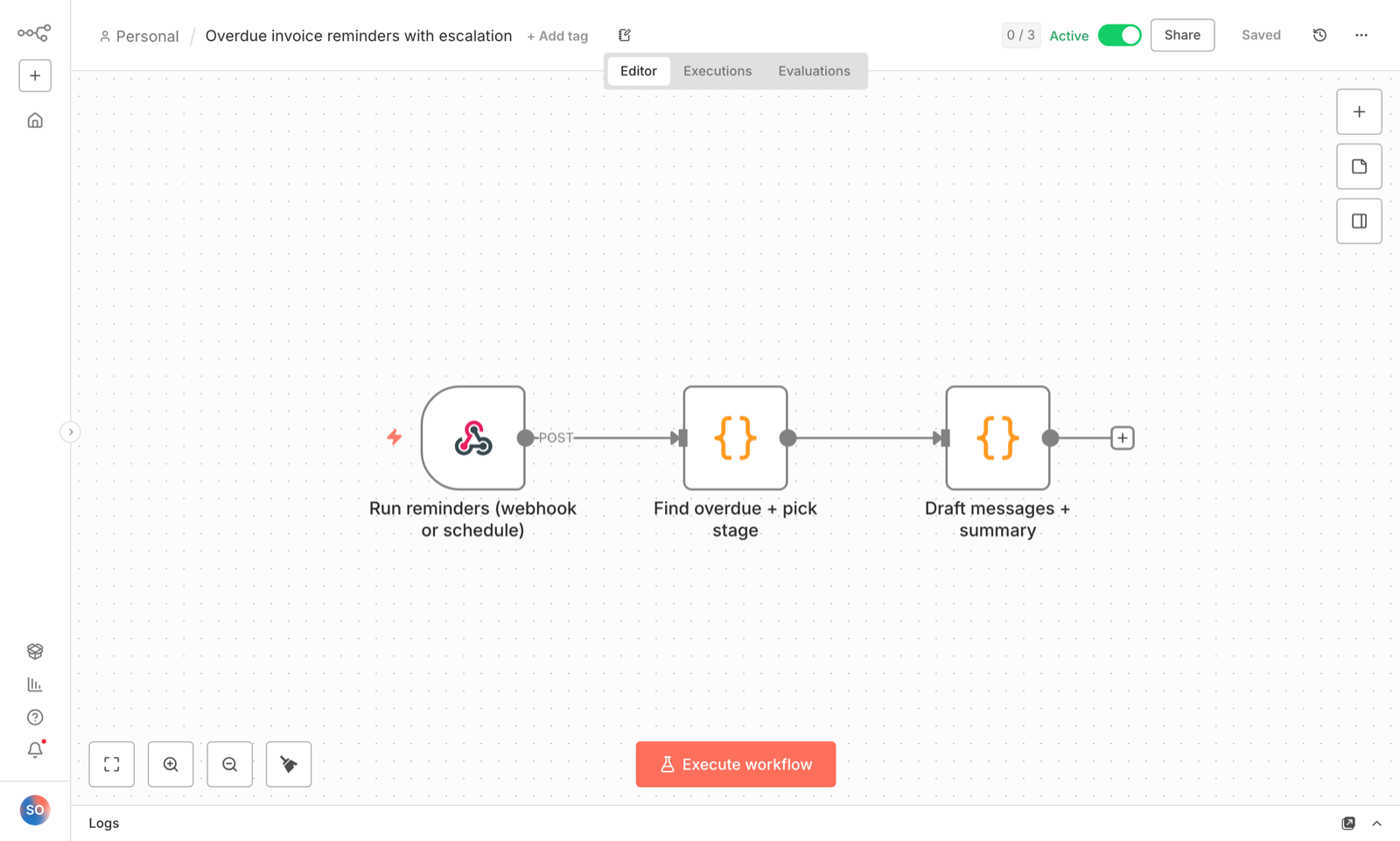The width and height of the screenshot is (1400, 841).
Task: Click the zoom in button
Action: (171, 764)
